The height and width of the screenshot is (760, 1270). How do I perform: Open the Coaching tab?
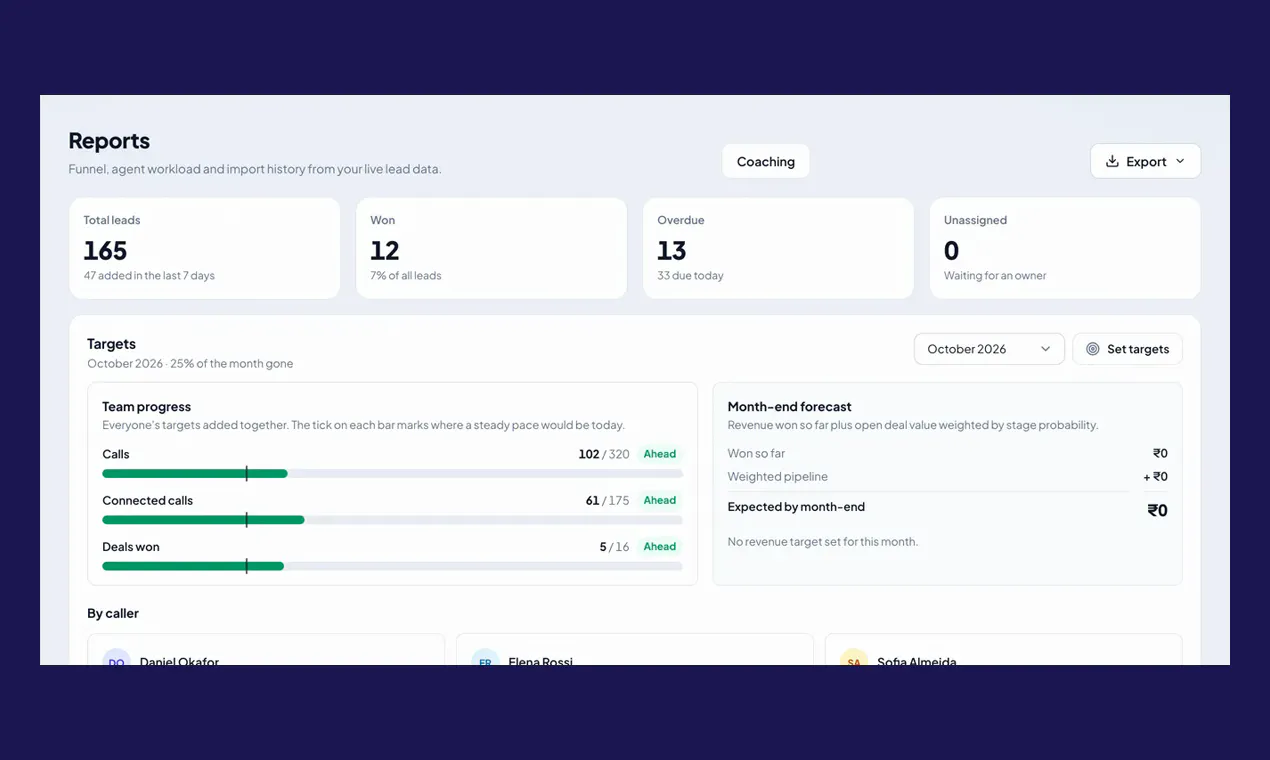tap(766, 161)
